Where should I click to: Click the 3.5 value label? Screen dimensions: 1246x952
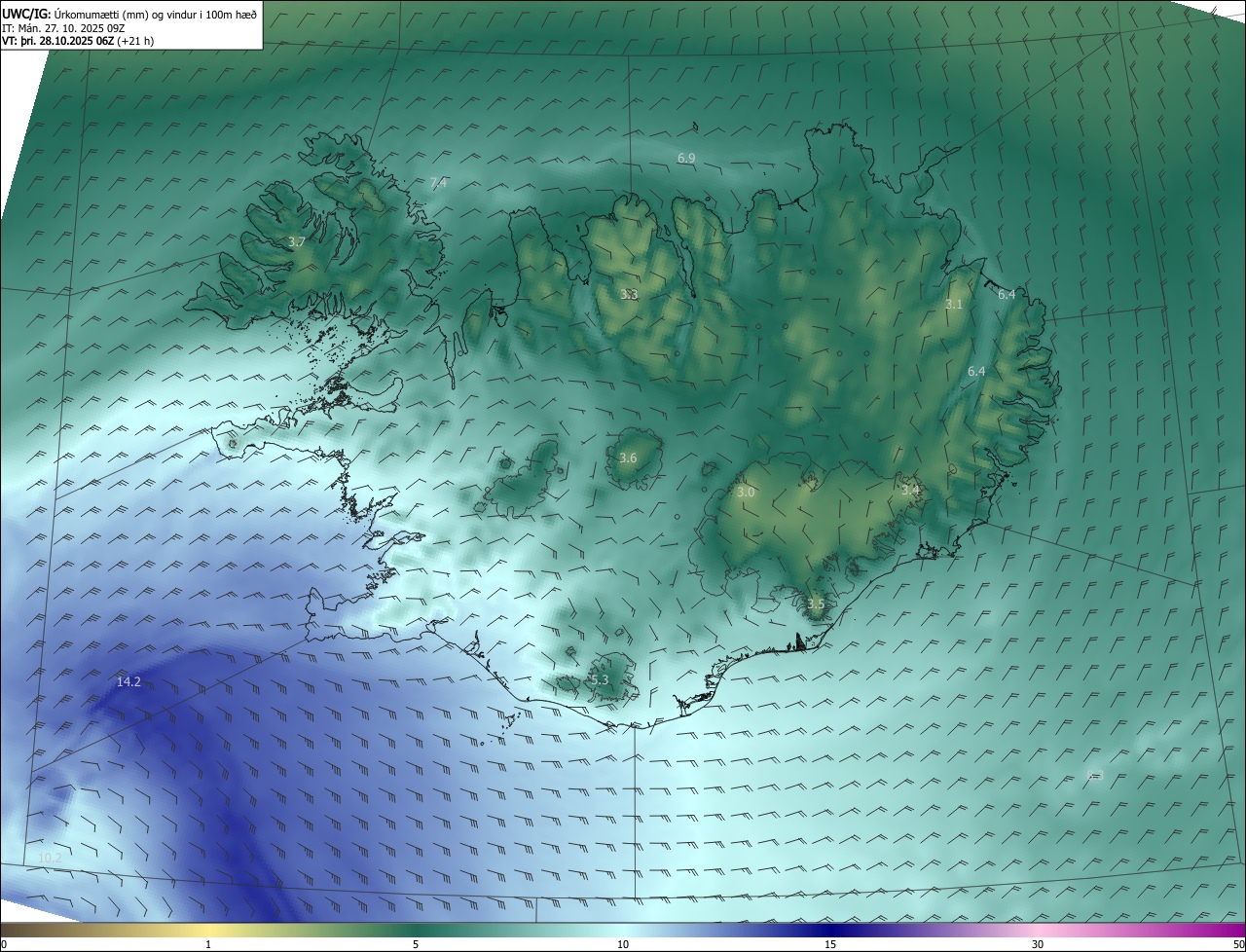816,604
